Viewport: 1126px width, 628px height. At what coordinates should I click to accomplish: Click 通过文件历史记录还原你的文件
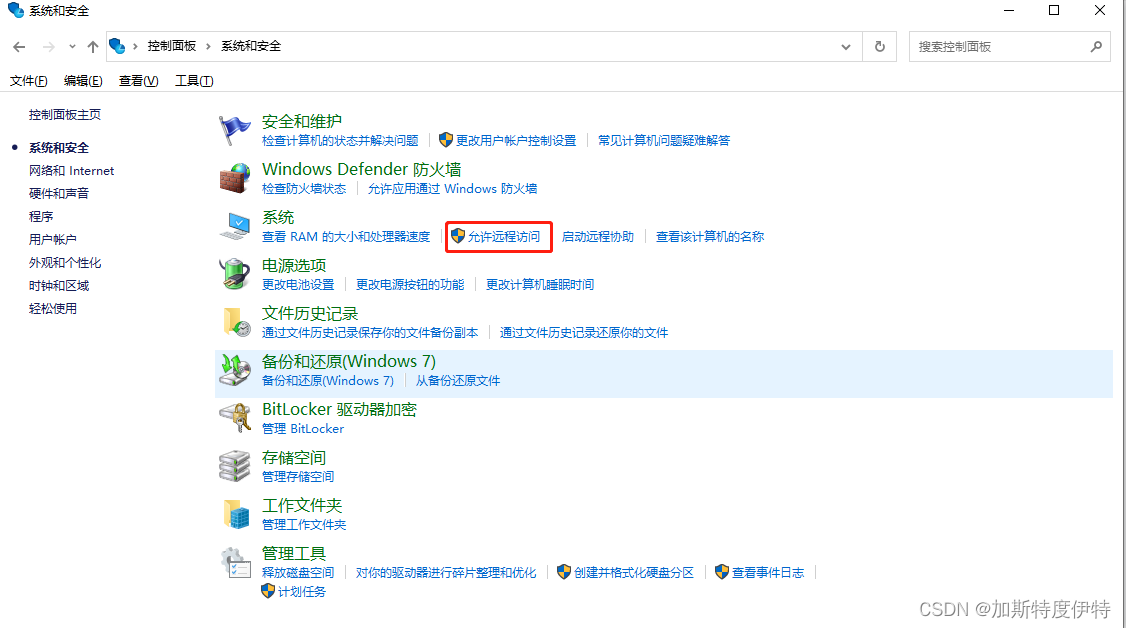[584, 333]
